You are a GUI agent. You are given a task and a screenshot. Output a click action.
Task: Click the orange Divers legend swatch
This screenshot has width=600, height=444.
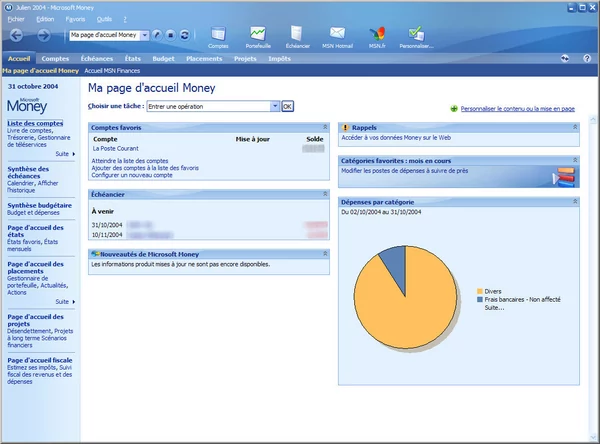pos(479,291)
